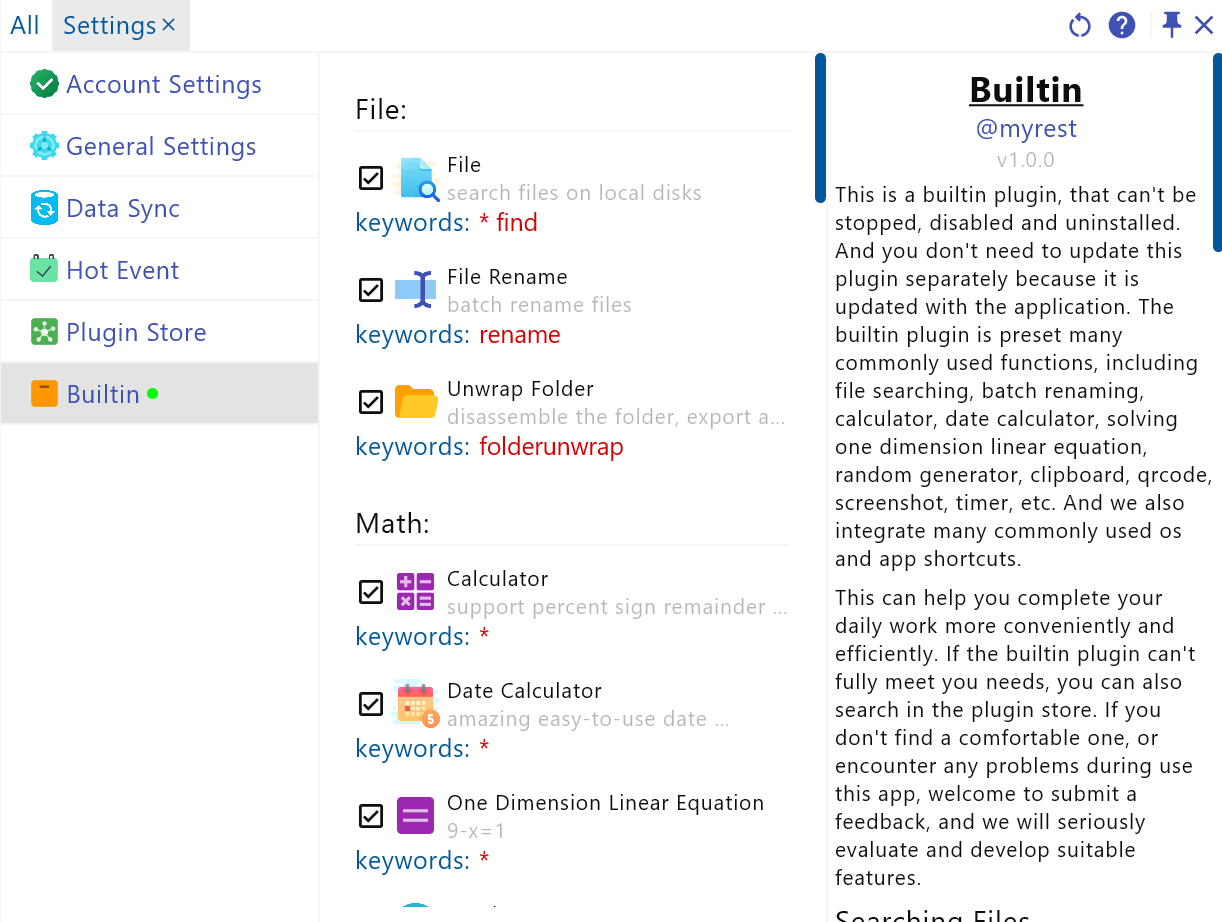This screenshot has width=1222, height=922.
Task: Click the File search plugin icon
Action: tap(416, 178)
